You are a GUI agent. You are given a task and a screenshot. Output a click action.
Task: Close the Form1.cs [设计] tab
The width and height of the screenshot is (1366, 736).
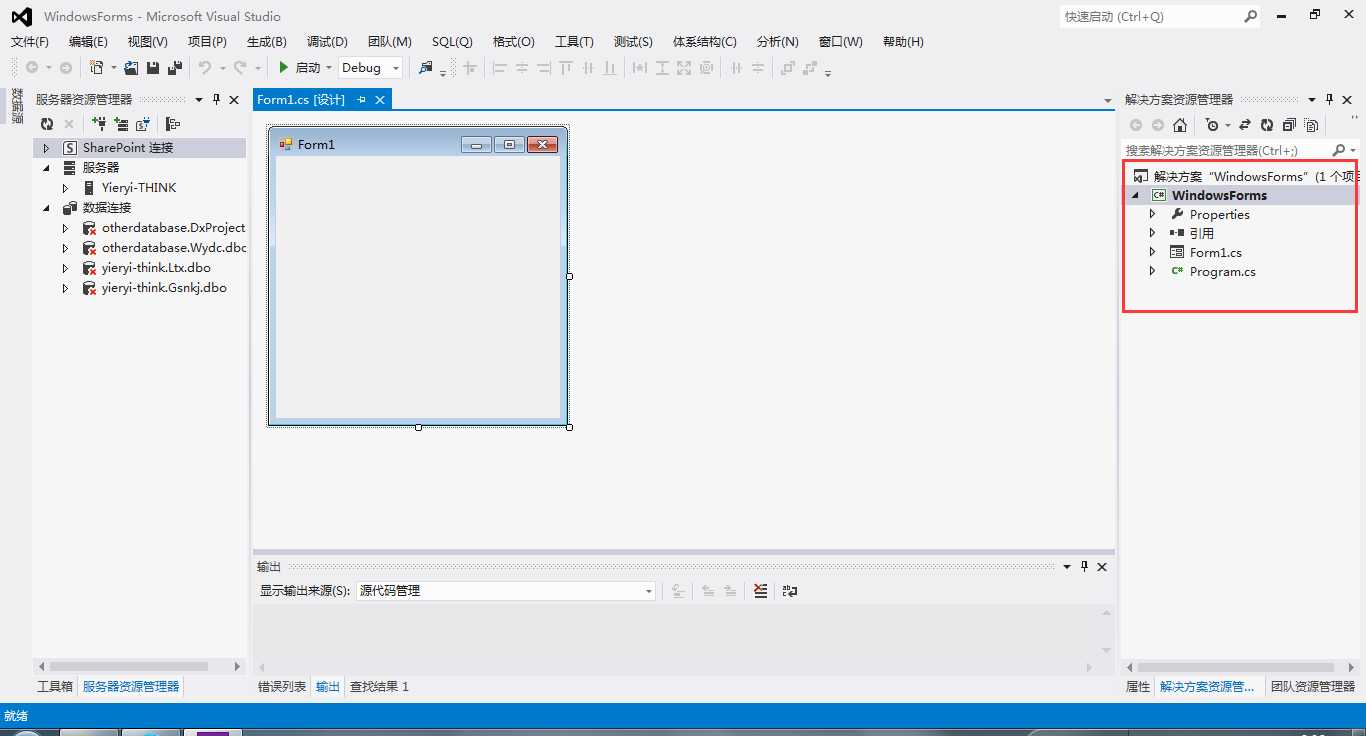(x=381, y=100)
